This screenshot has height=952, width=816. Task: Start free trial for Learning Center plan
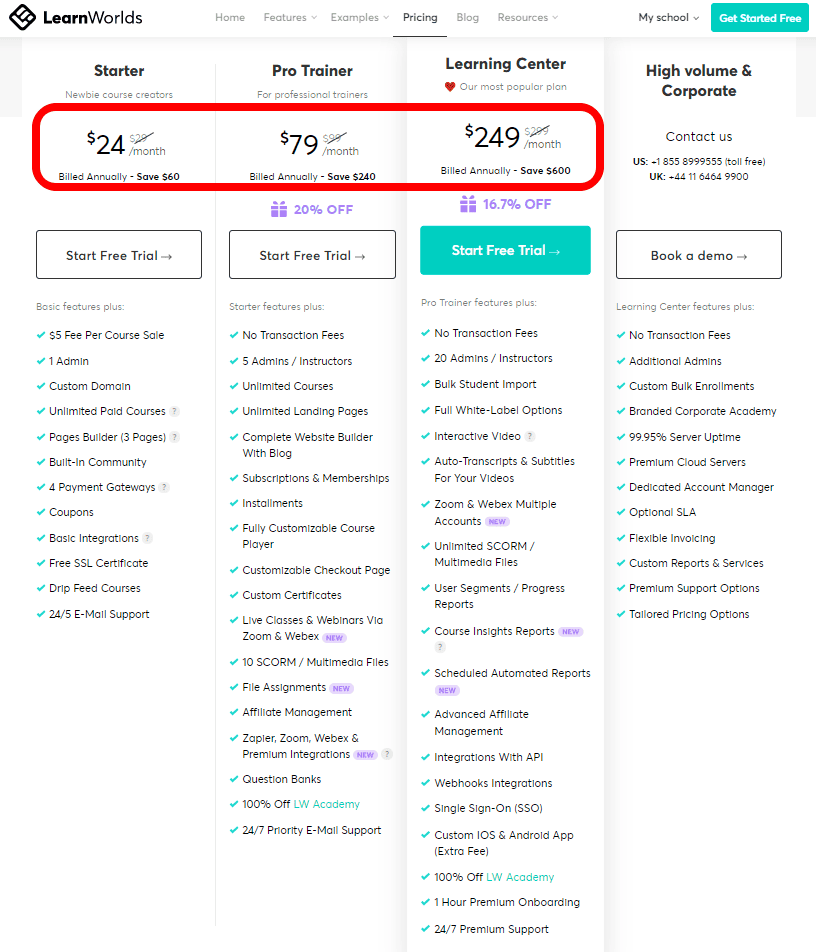(505, 250)
